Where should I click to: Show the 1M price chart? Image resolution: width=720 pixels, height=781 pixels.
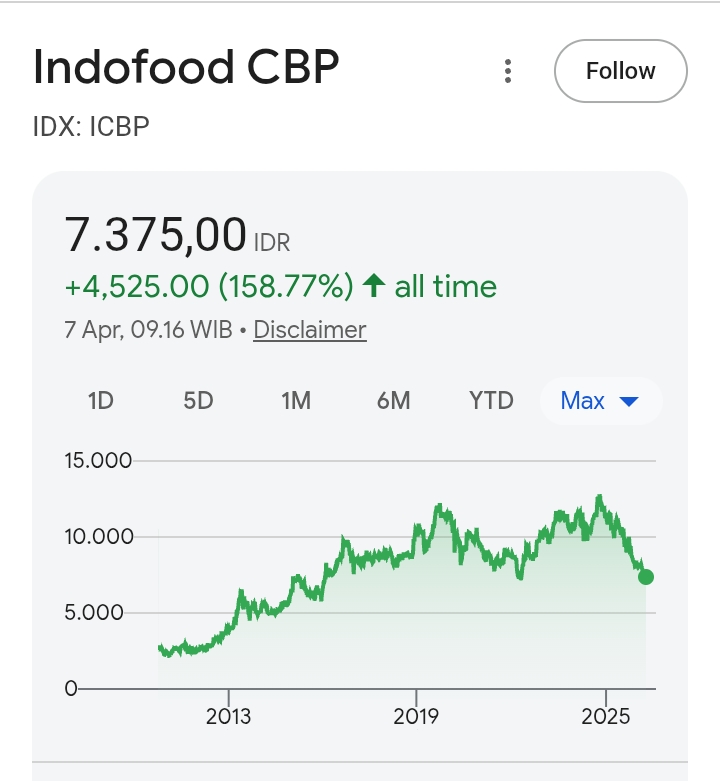(x=296, y=401)
